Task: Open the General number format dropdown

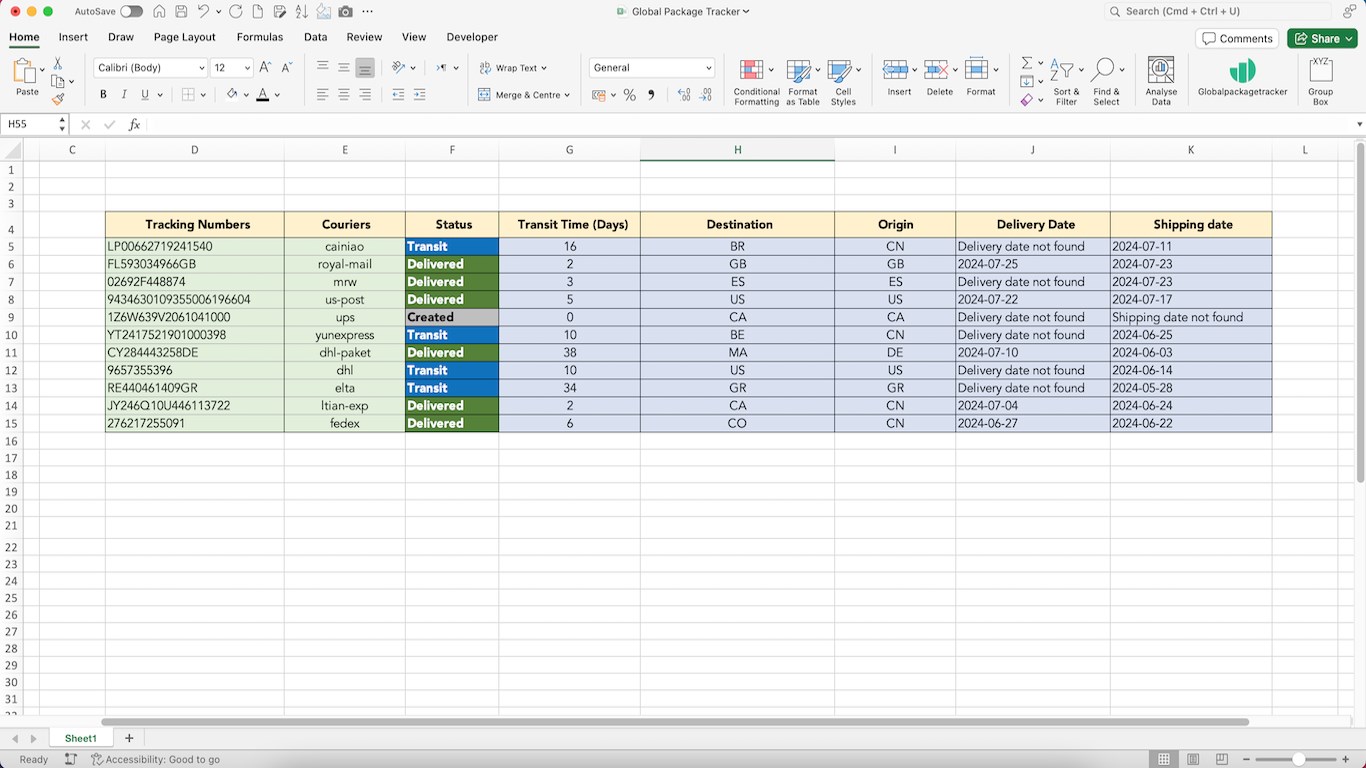Action: coord(709,68)
